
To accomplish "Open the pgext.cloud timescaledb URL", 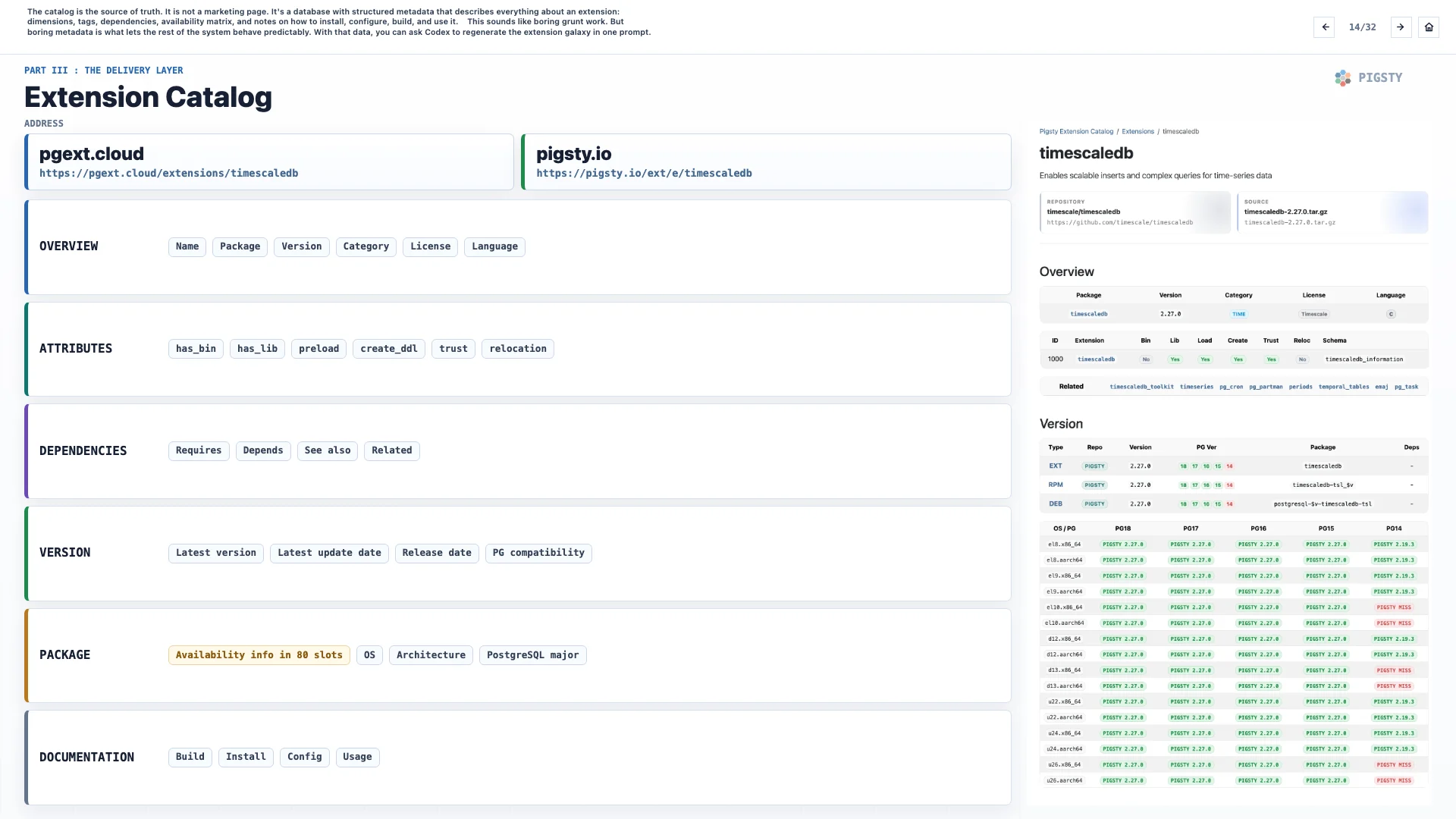I will (168, 174).
